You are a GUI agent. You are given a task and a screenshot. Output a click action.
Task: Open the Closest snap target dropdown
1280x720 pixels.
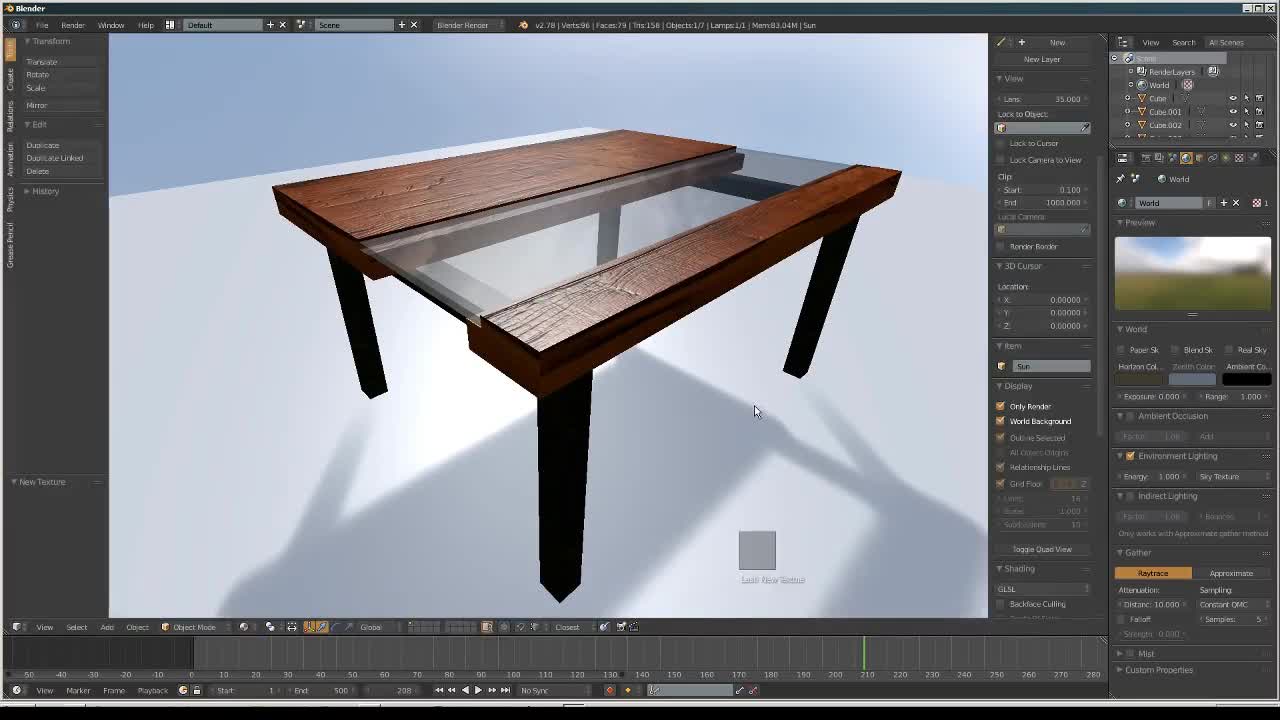571,627
